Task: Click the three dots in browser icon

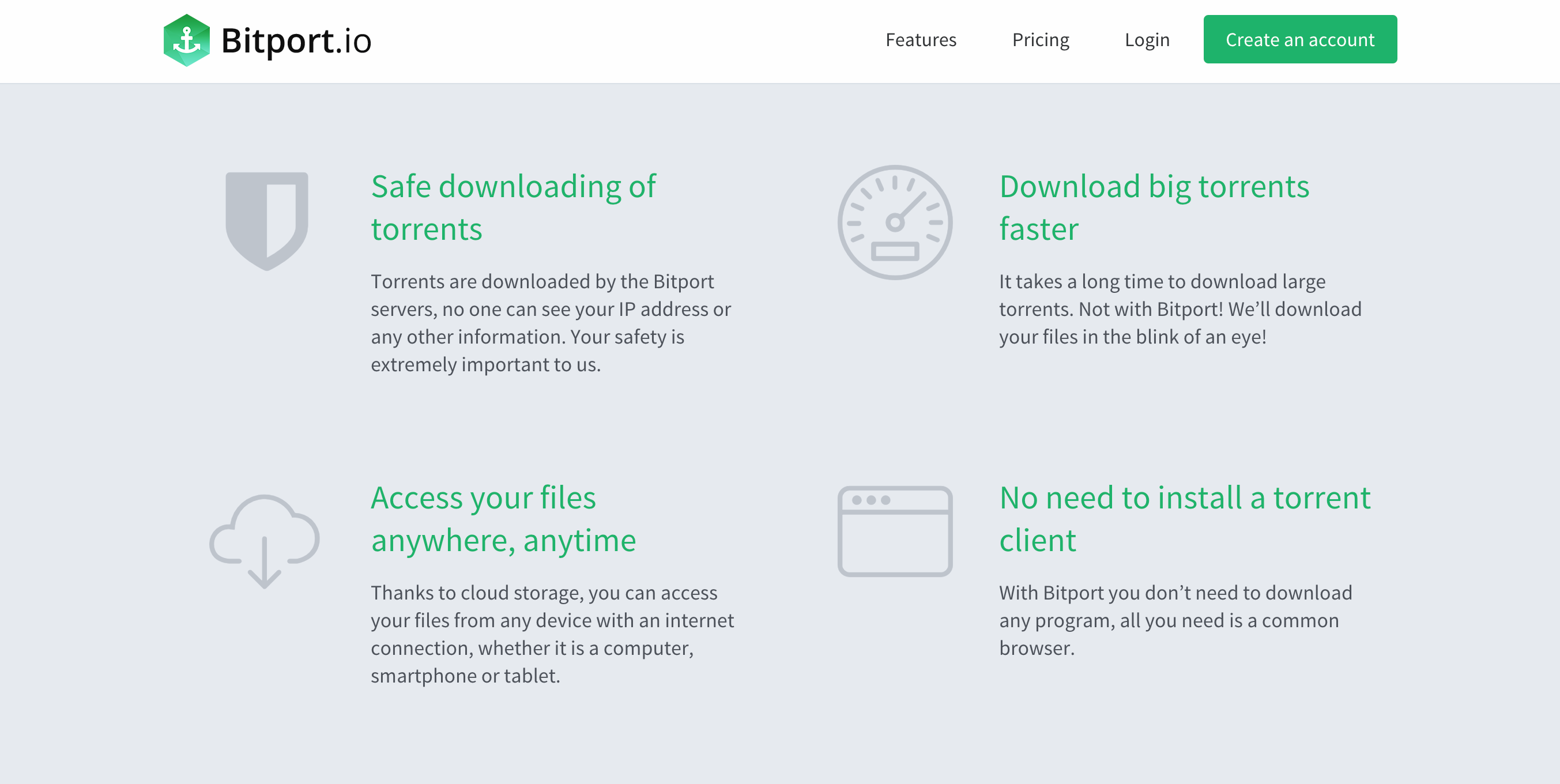Action: [x=871, y=500]
